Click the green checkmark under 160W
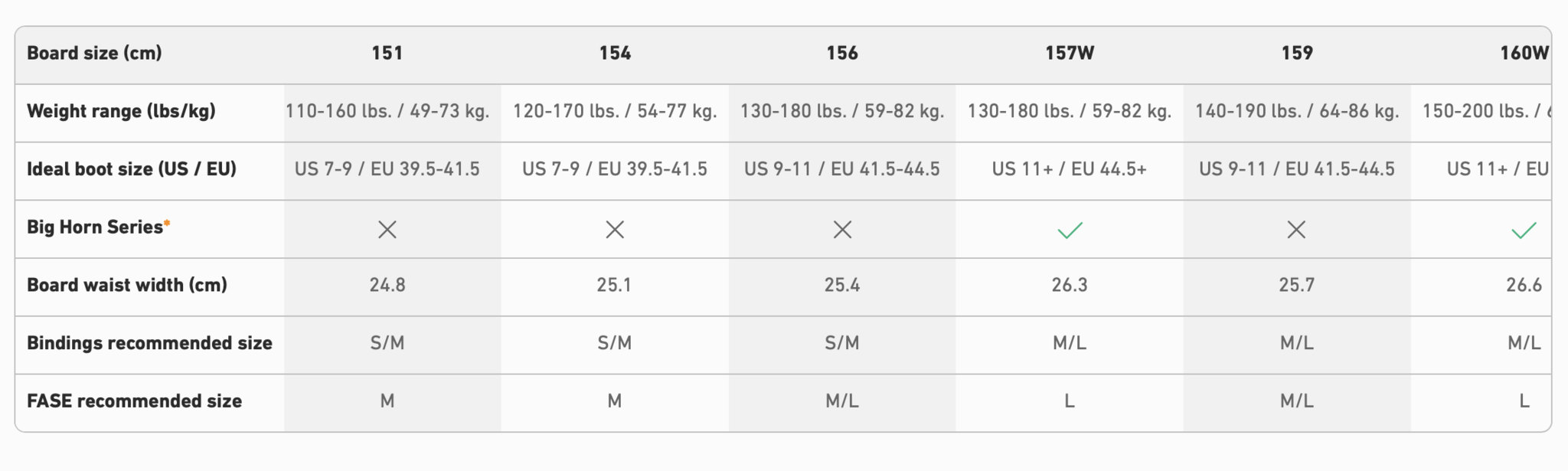This screenshot has height=471, width=1568. tap(1524, 230)
